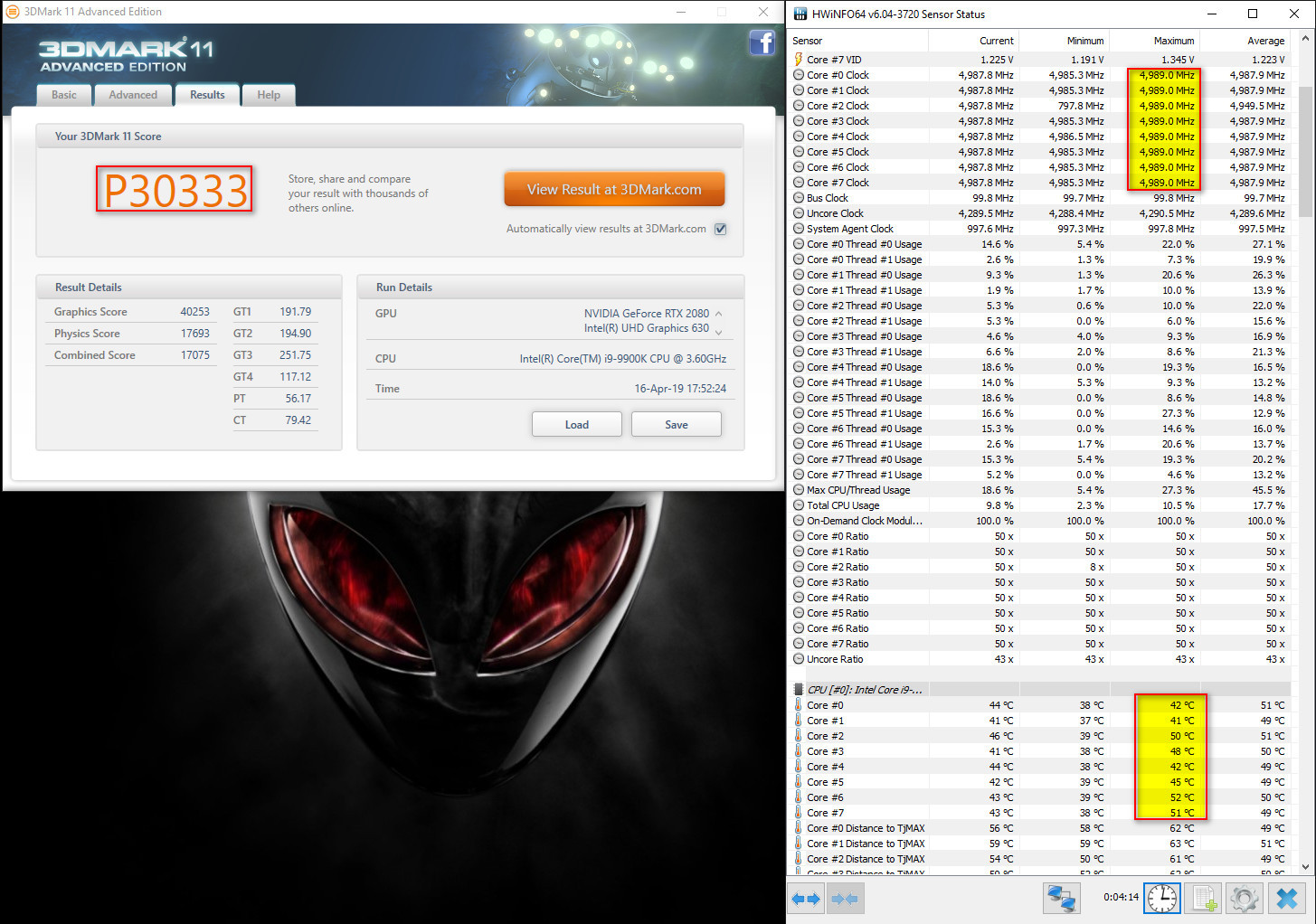Viewport: 1316px width, 924px height.
Task: Open the Advanced tab
Action: (x=133, y=95)
